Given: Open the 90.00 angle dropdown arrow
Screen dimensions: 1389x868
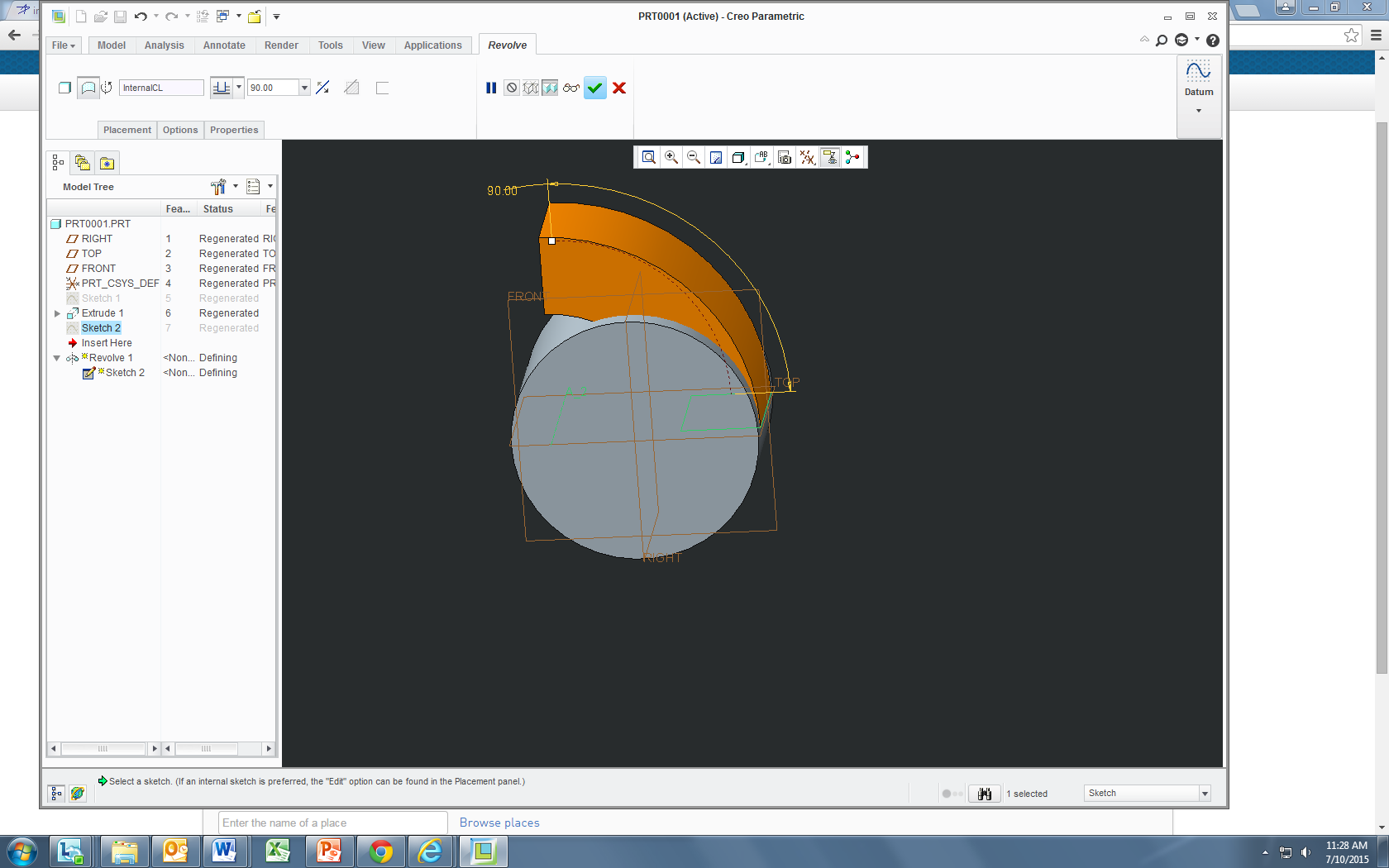Looking at the screenshot, I should 304,88.
